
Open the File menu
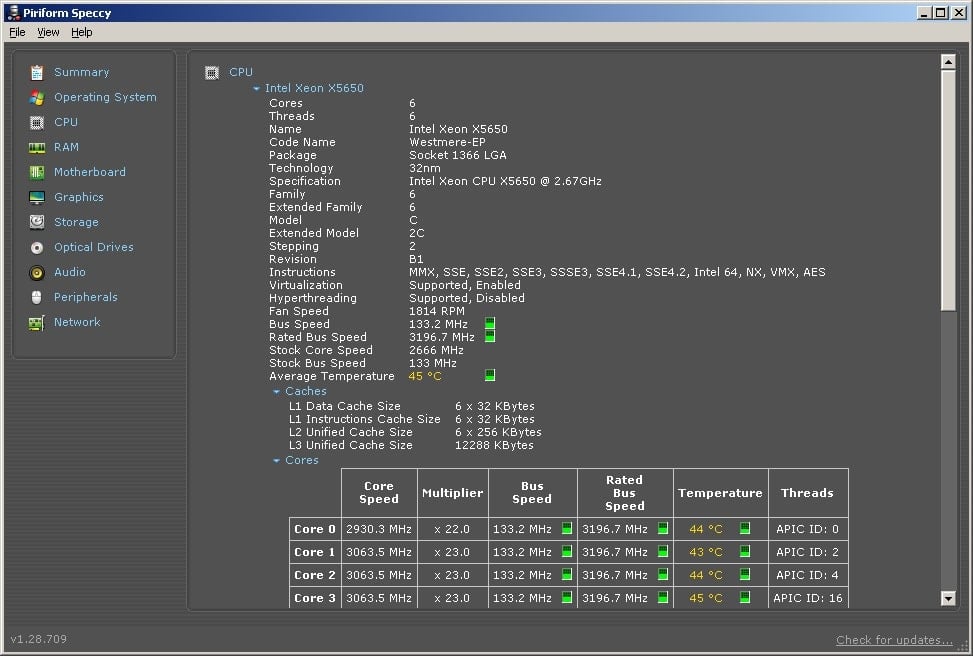[17, 32]
